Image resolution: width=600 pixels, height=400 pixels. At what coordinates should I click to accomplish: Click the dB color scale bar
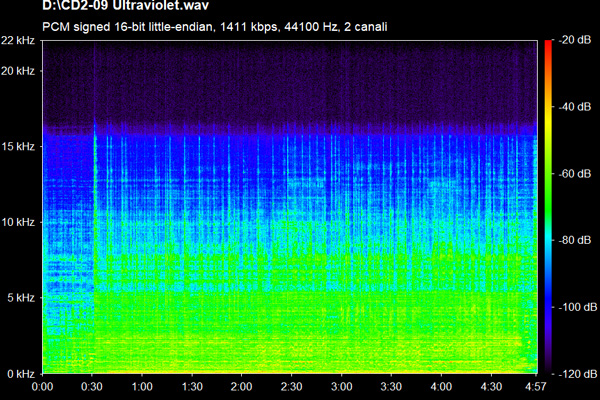tap(548, 207)
